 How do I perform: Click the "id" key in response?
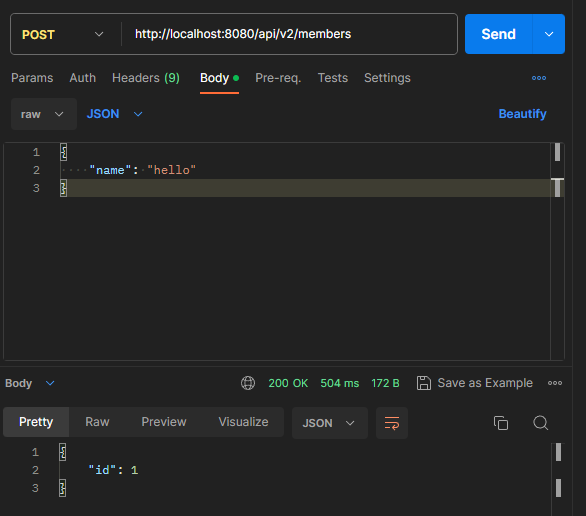point(102,470)
